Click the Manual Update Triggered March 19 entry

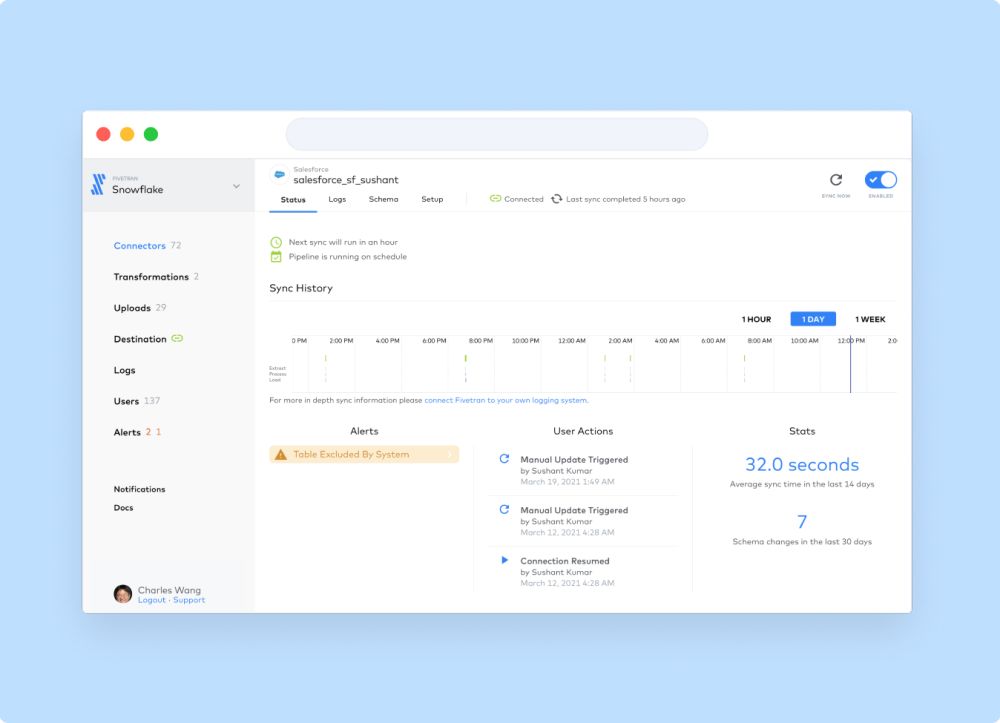[574, 471]
